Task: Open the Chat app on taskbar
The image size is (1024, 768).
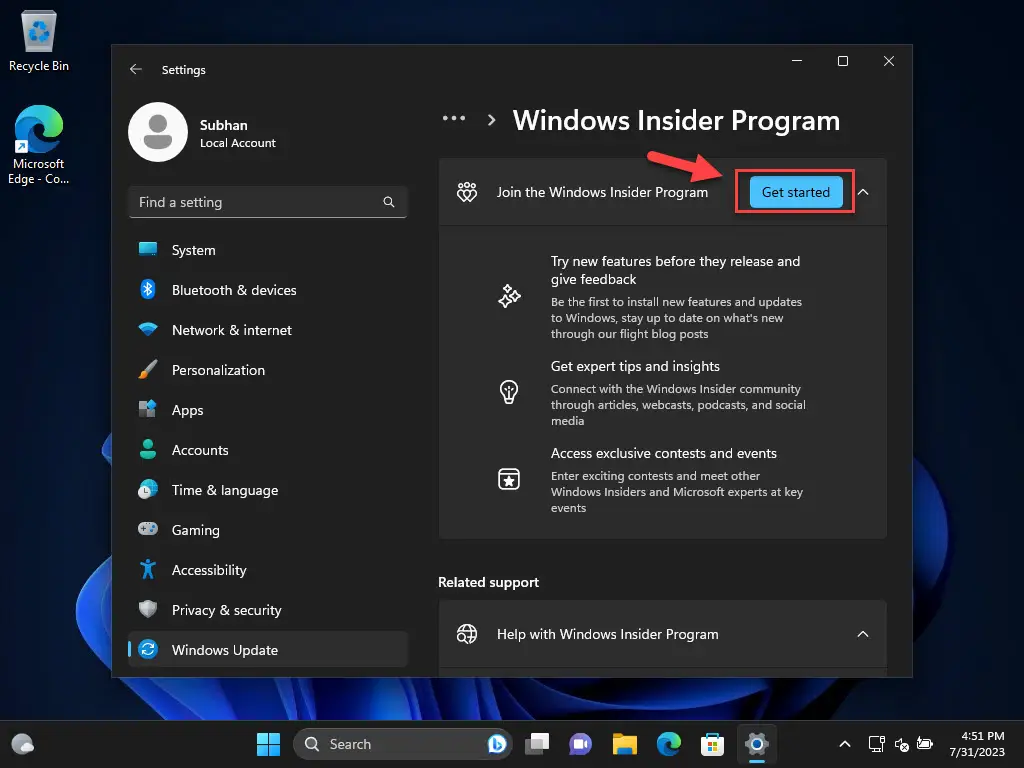Action: coord(580,744)
